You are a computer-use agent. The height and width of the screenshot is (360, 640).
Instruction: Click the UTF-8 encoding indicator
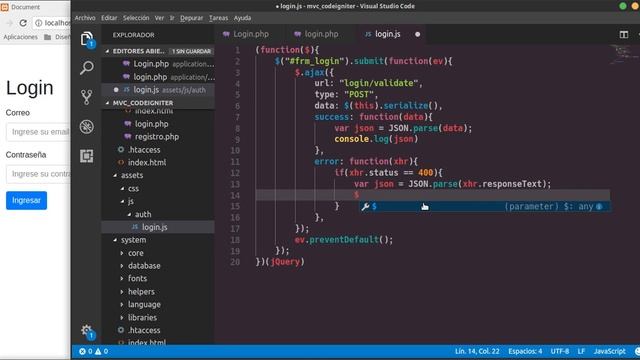560,351
